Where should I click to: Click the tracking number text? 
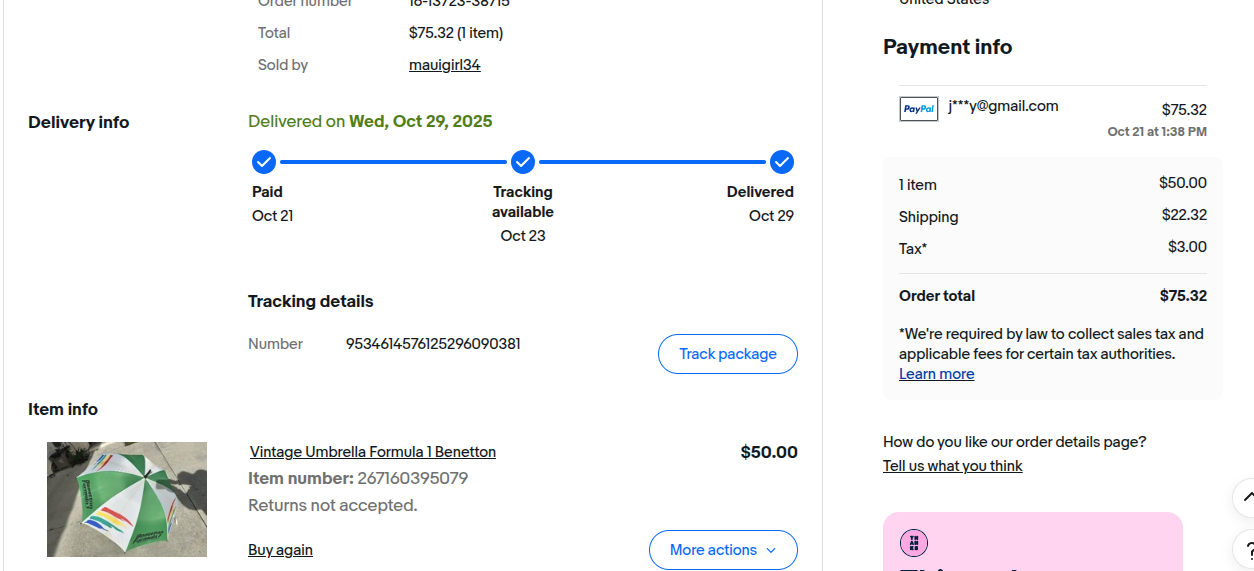tap(433, 344)
